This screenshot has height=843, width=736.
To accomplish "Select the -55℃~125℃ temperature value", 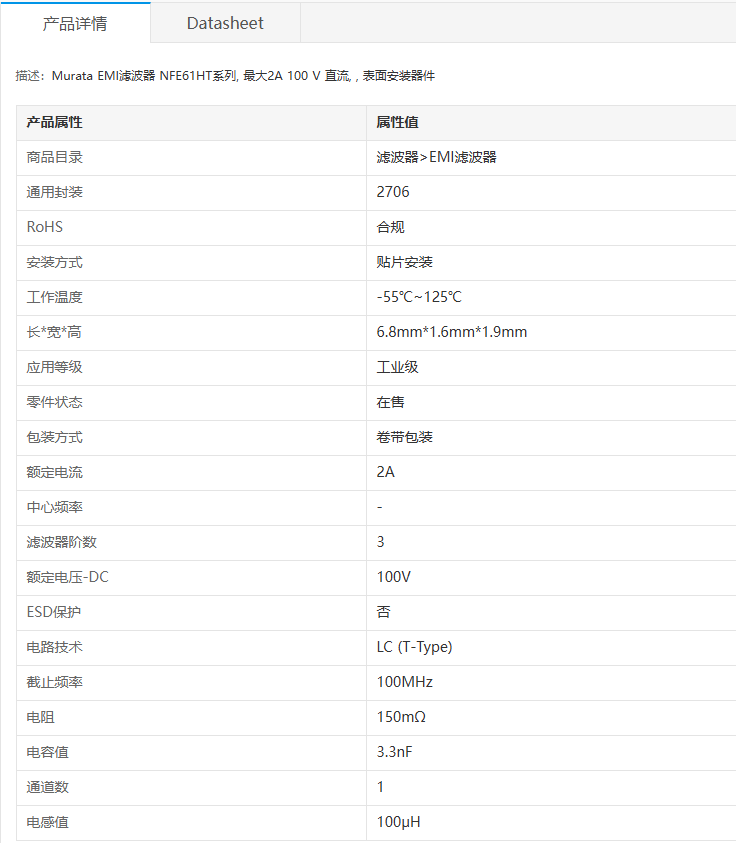I will click(x=419, y=297).
